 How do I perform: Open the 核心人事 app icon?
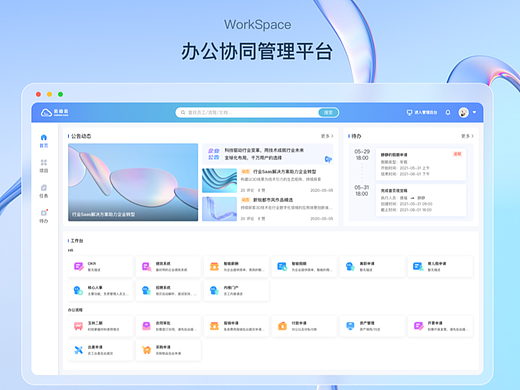[78, 290]
